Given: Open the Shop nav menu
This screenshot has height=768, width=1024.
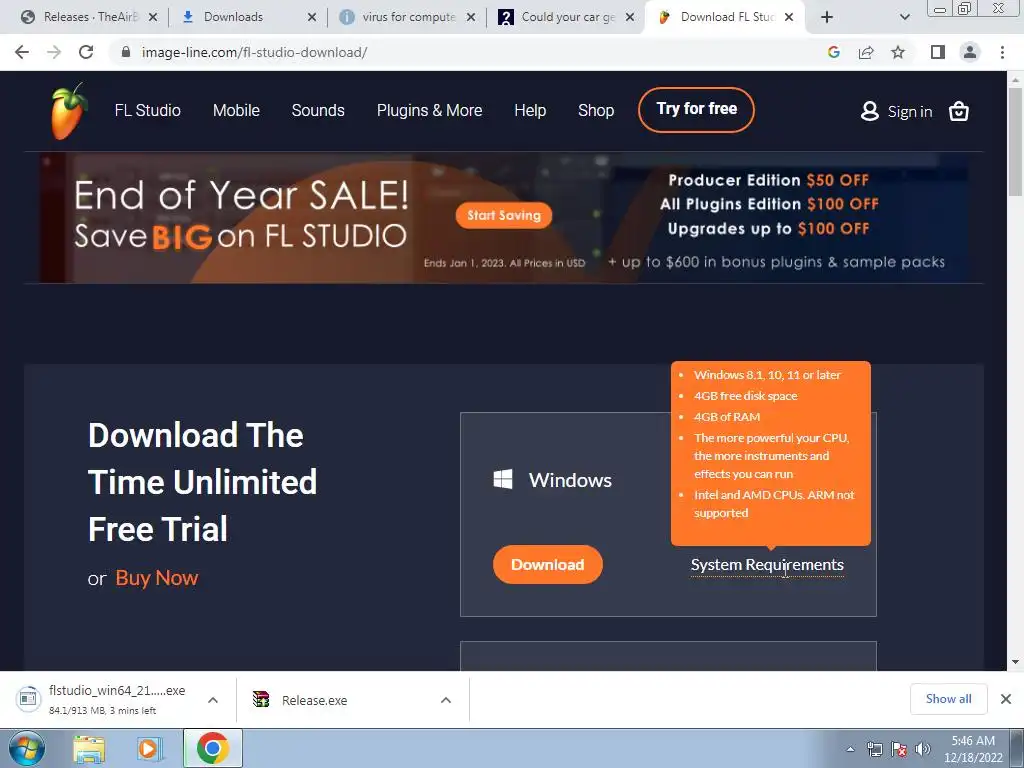Looking at the screenshot, I should 596,110.
